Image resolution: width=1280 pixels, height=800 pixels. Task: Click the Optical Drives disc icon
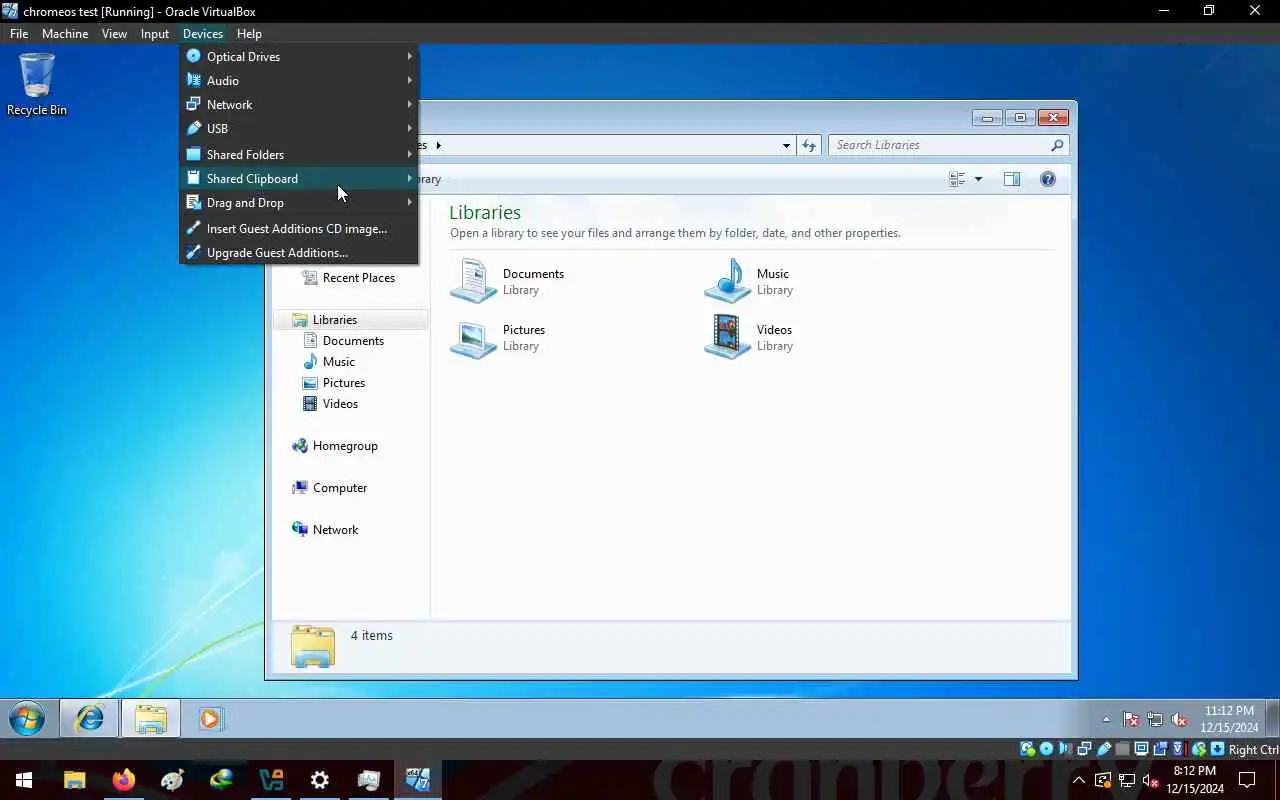click(194, 56)
